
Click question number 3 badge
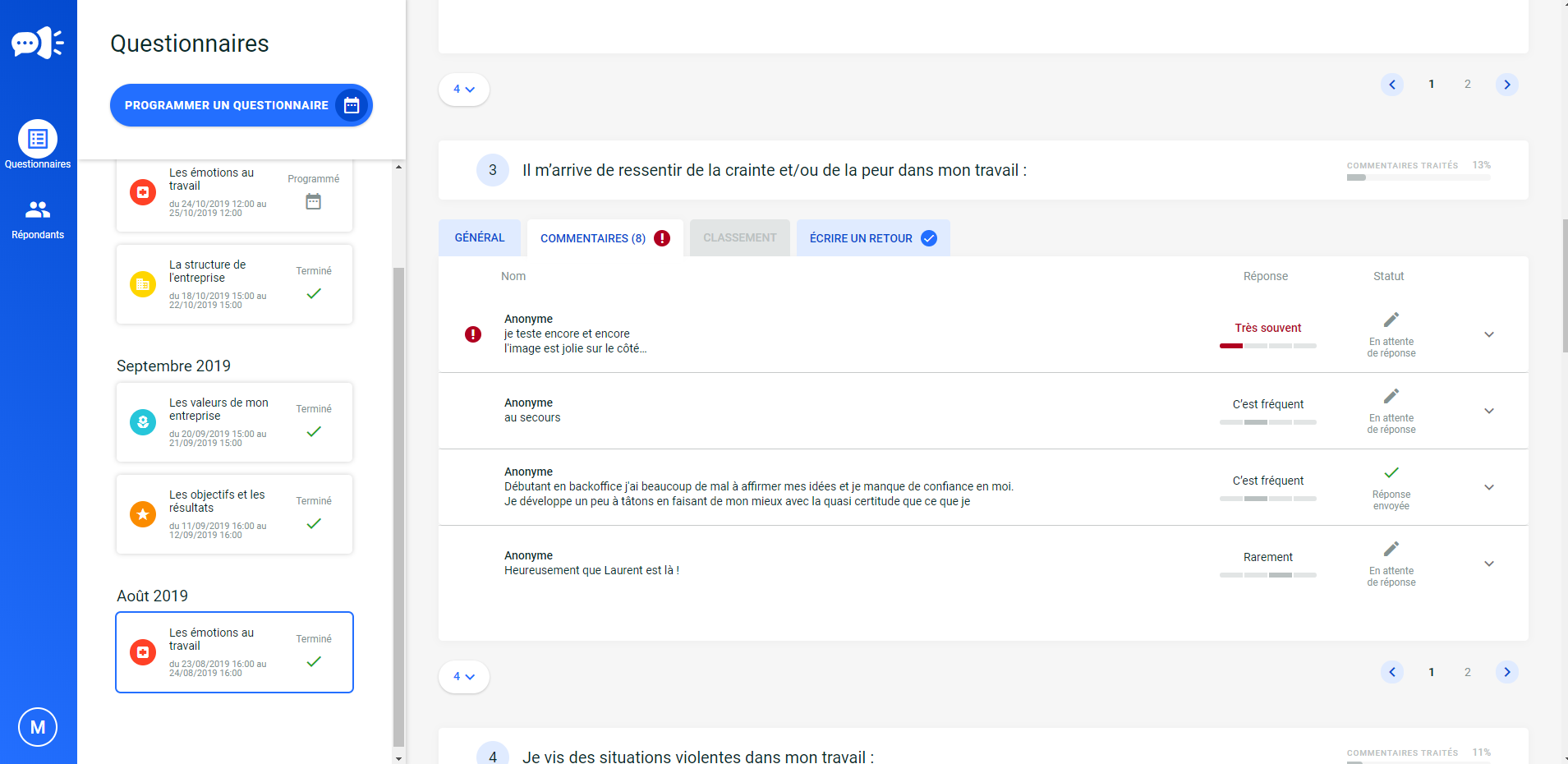tap(493, 170)
